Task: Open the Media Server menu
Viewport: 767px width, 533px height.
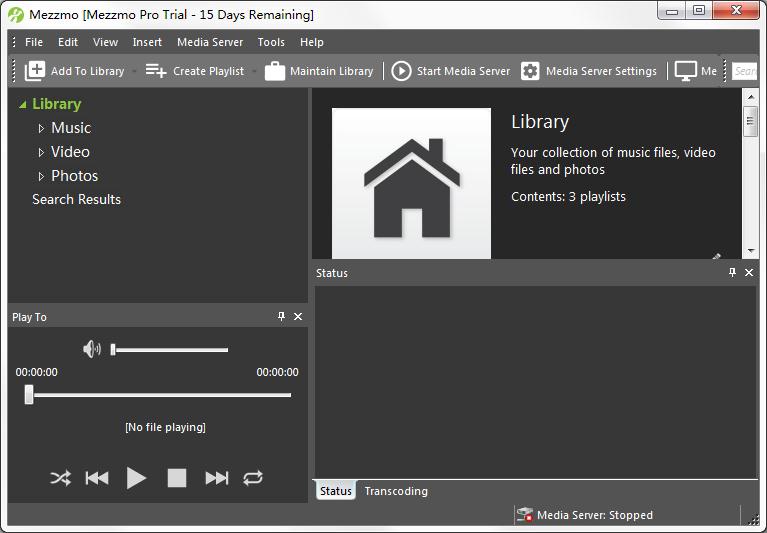Action: pyautogui.click(x=209, y=42)
